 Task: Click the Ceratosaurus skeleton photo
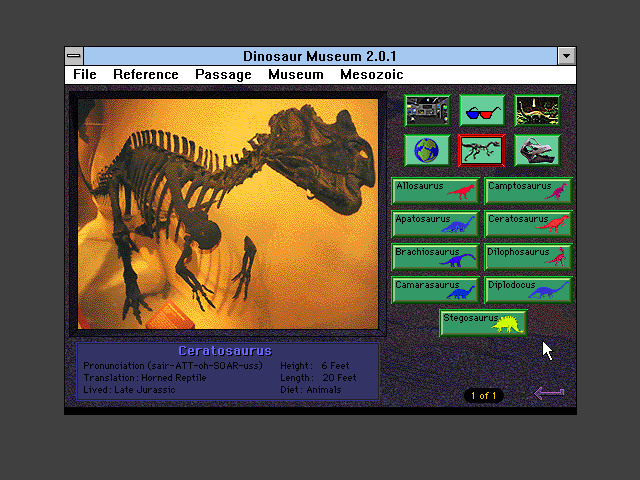(x=228, y=214)
